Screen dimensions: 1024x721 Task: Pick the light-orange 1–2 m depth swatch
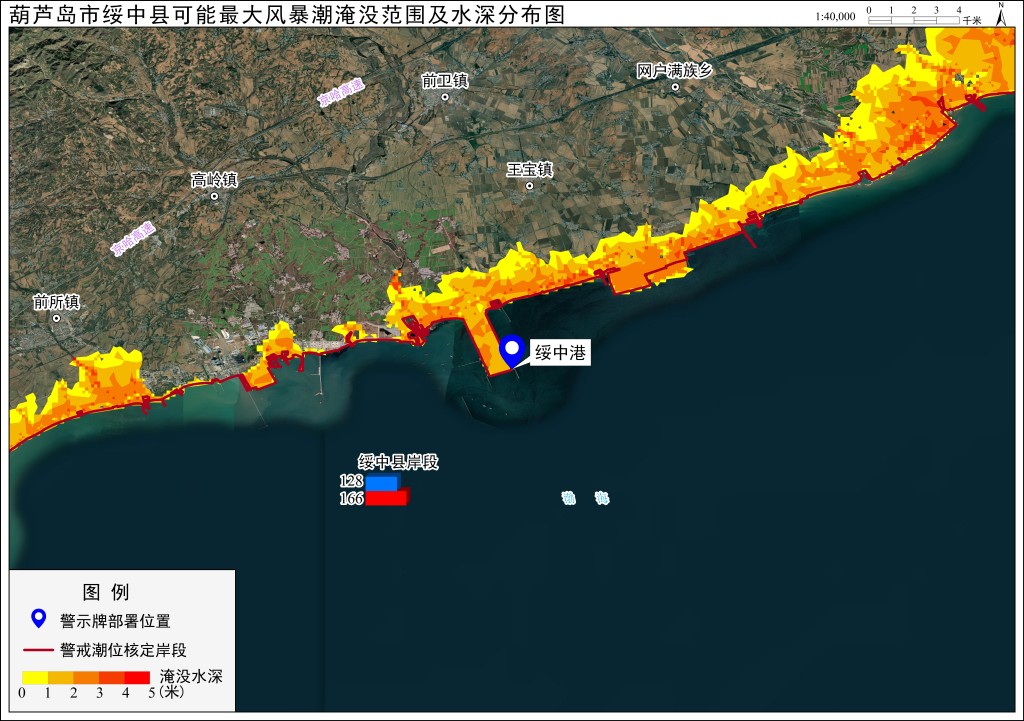pyautogui.click(x=60, y=678)
